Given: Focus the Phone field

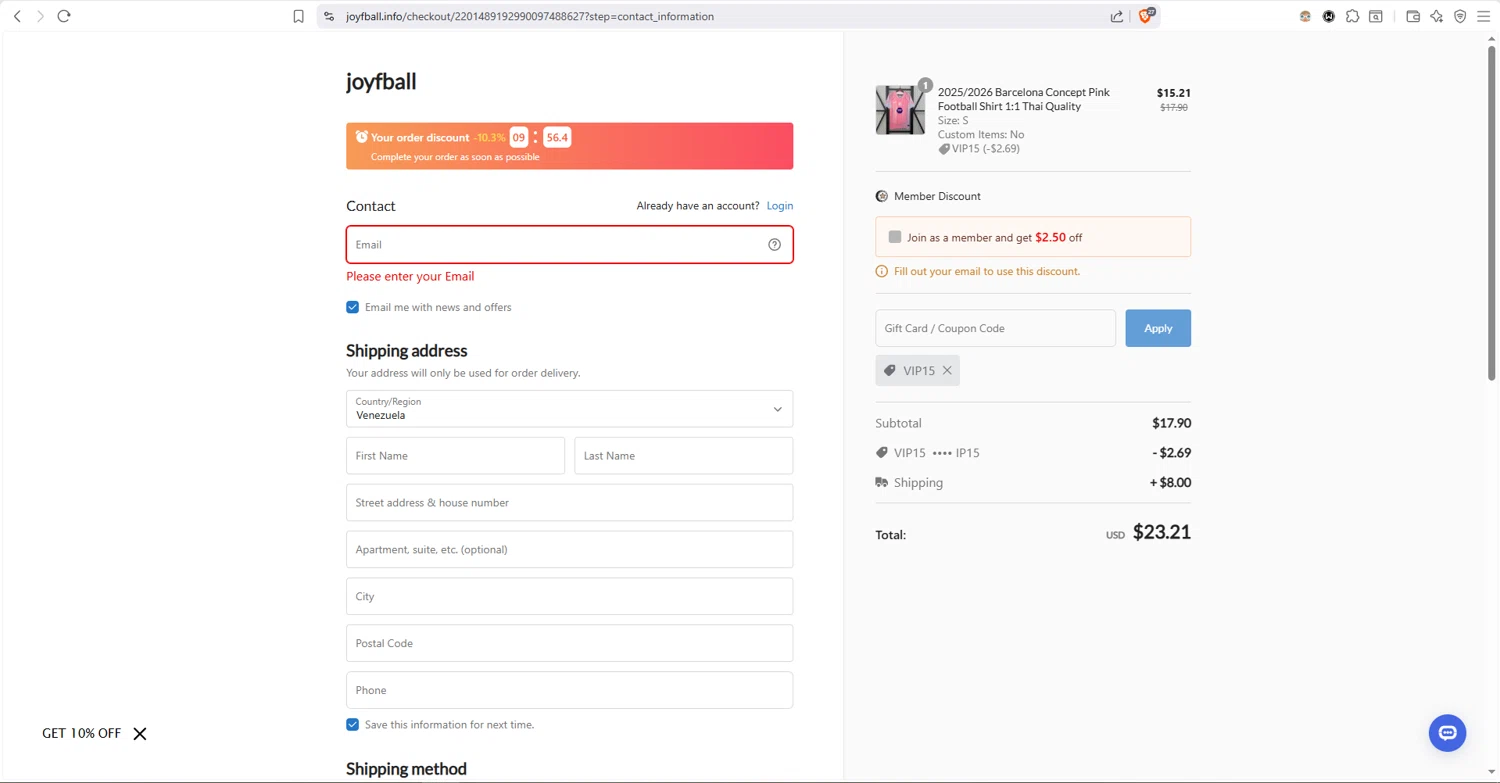Looking at the screenshot, I should click(569, 690).
